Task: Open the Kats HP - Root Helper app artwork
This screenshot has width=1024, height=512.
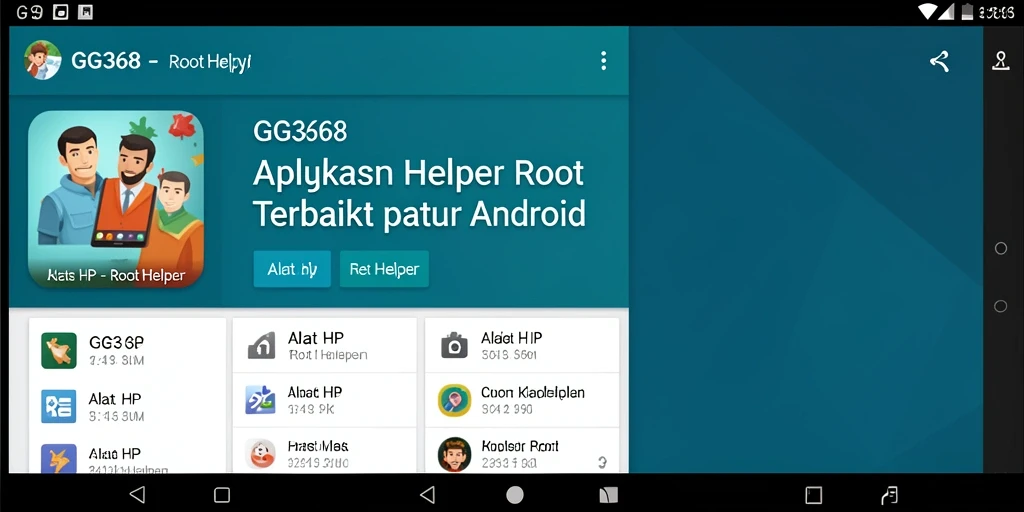Action: 116,199
